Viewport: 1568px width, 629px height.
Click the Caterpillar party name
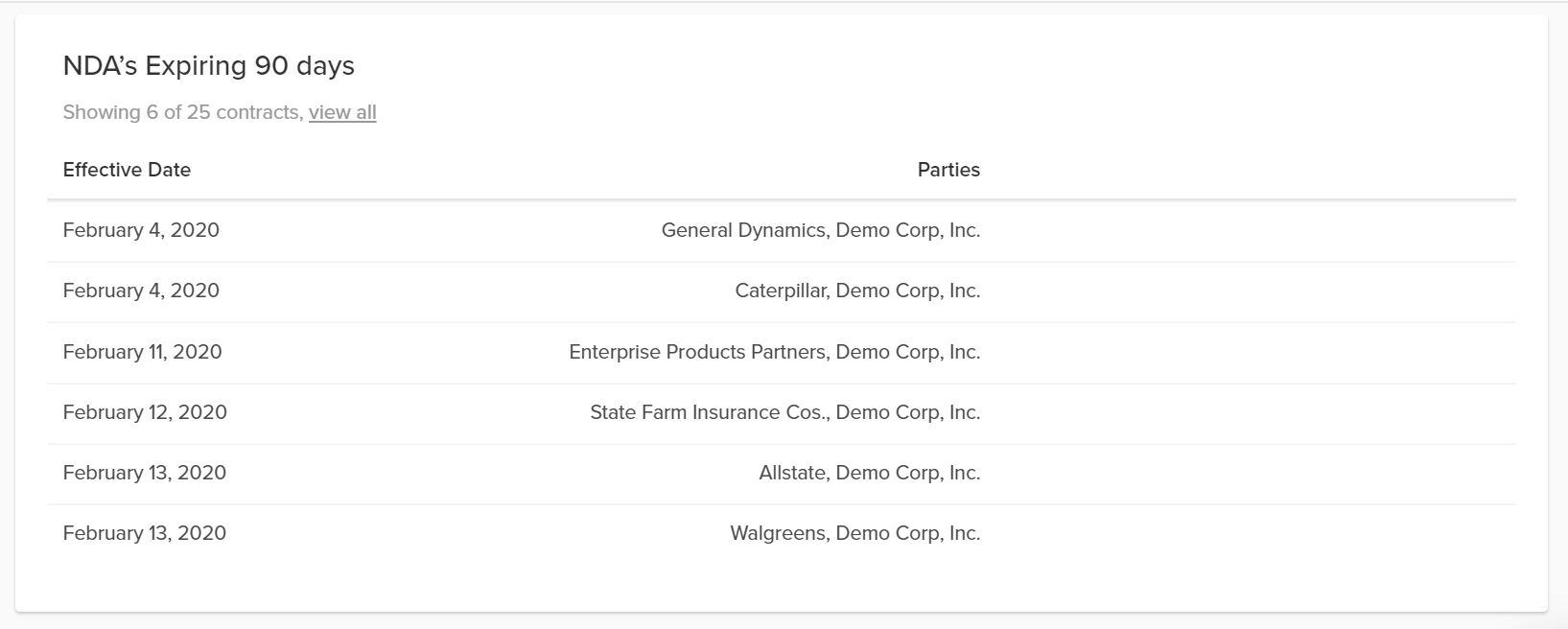tap(781, 291)
